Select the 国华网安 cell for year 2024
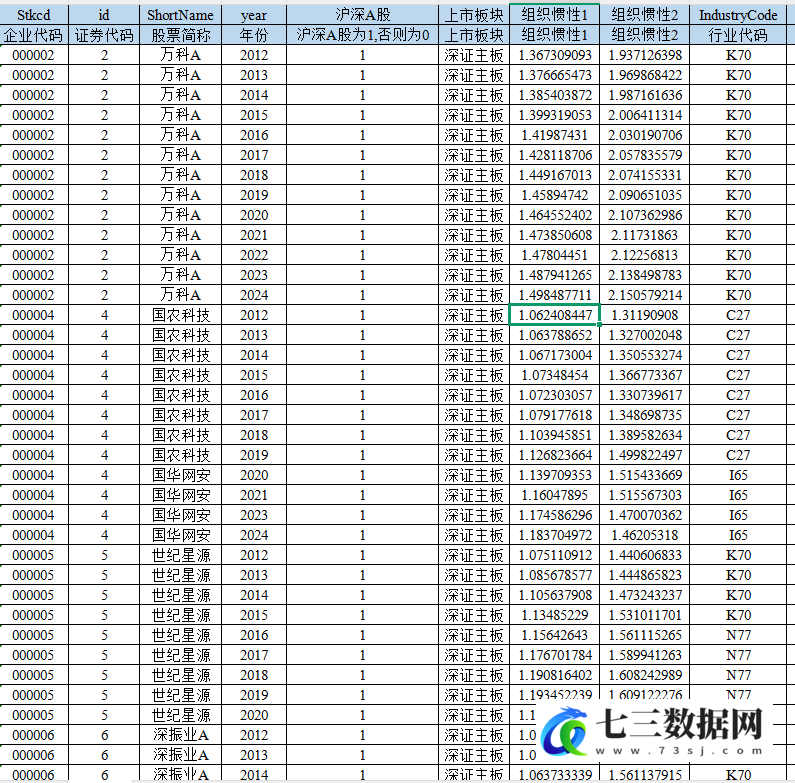Screen dimensions: 795x783 click(x=180, y=535)
